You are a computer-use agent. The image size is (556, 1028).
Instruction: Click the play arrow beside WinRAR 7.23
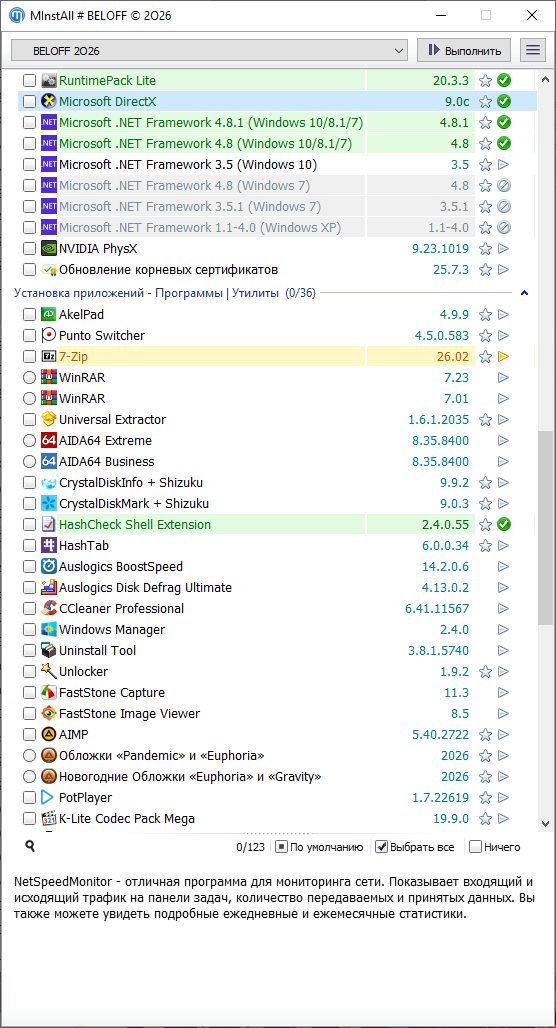click(504, 378)
